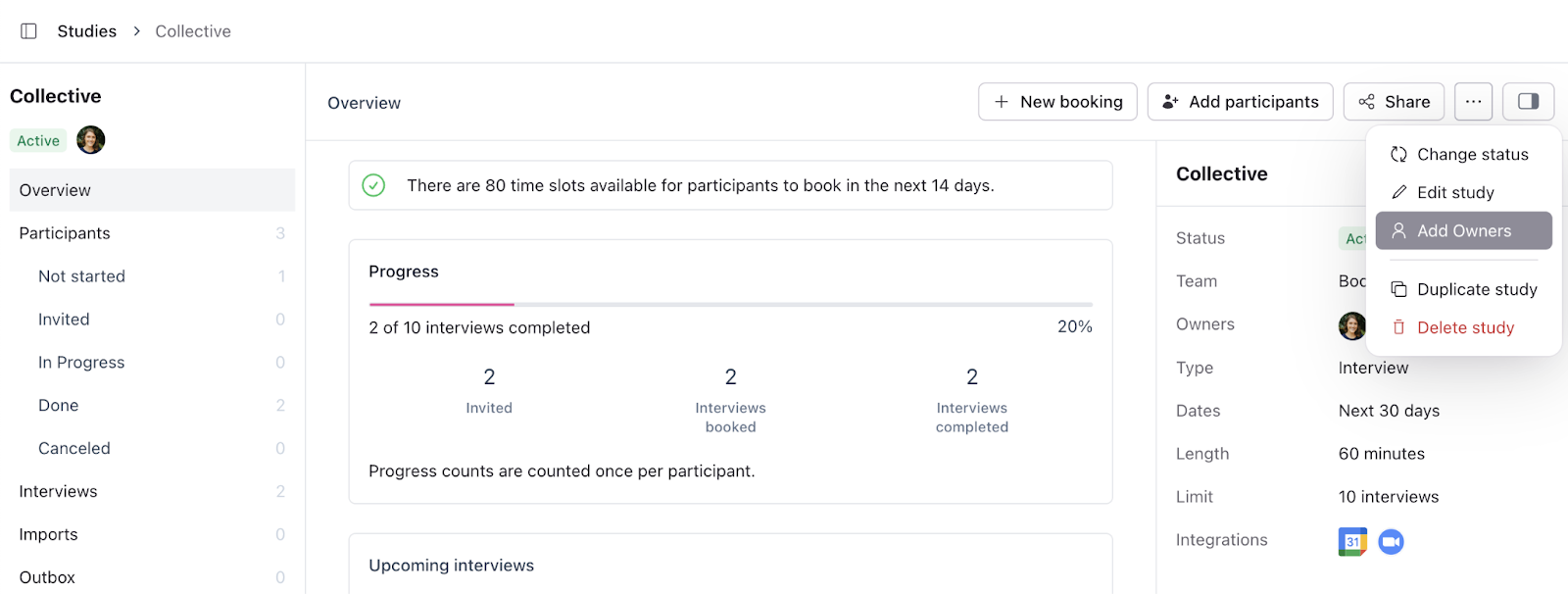Expand the Participants section in sidebar
This screenshot has width=1568, height=594.
(x=65, y=233)
